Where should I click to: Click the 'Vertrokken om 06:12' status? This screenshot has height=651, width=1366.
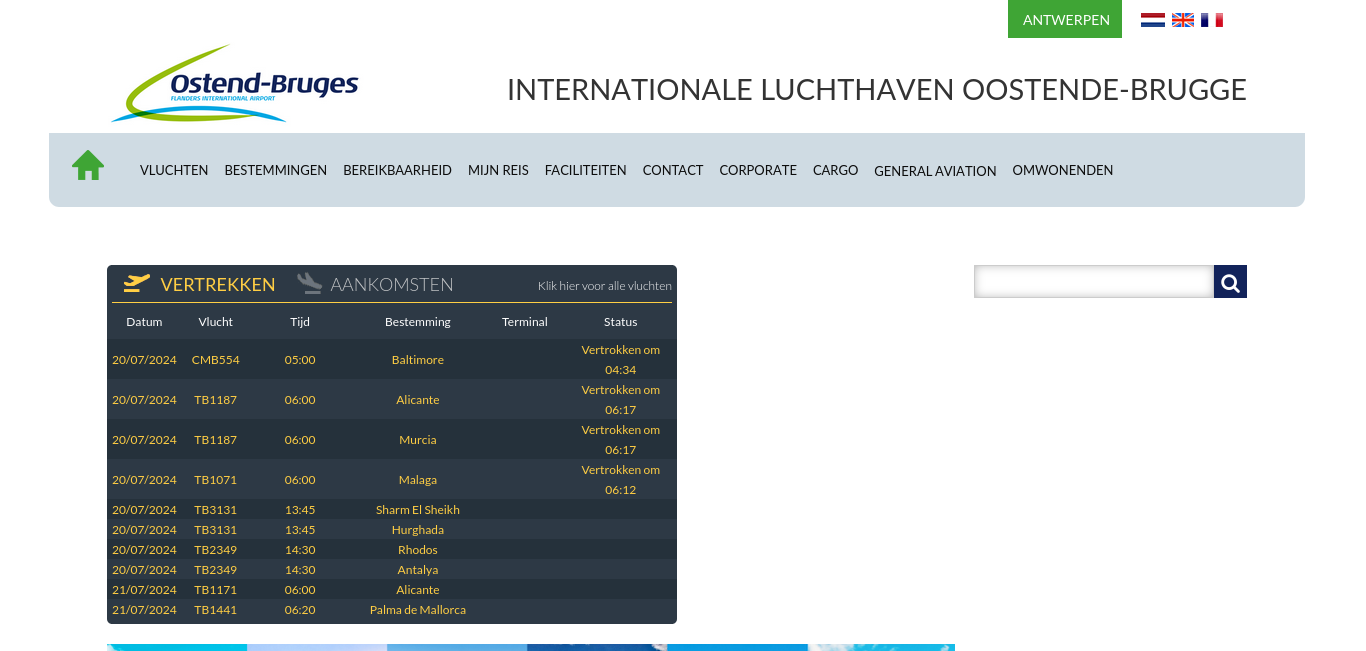click(x=621, y=480)
